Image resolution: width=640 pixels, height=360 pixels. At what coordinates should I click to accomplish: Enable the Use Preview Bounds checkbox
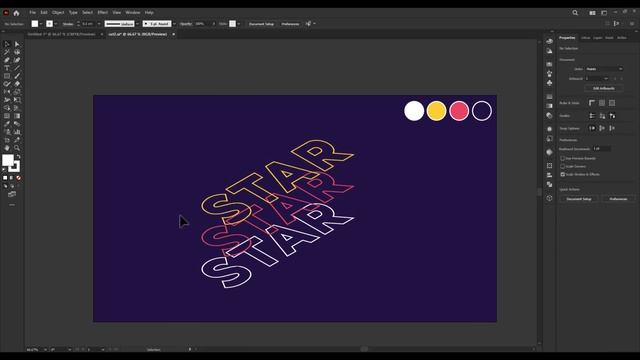[562, 158]
